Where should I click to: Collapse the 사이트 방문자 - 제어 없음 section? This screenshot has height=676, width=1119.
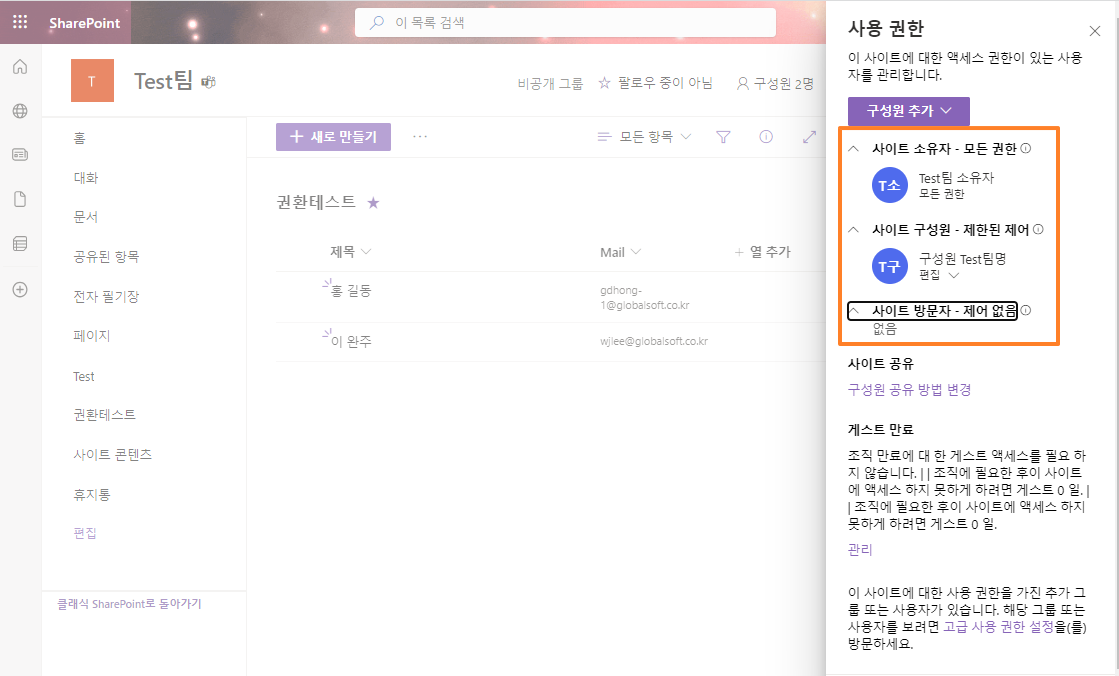[854, 311]
